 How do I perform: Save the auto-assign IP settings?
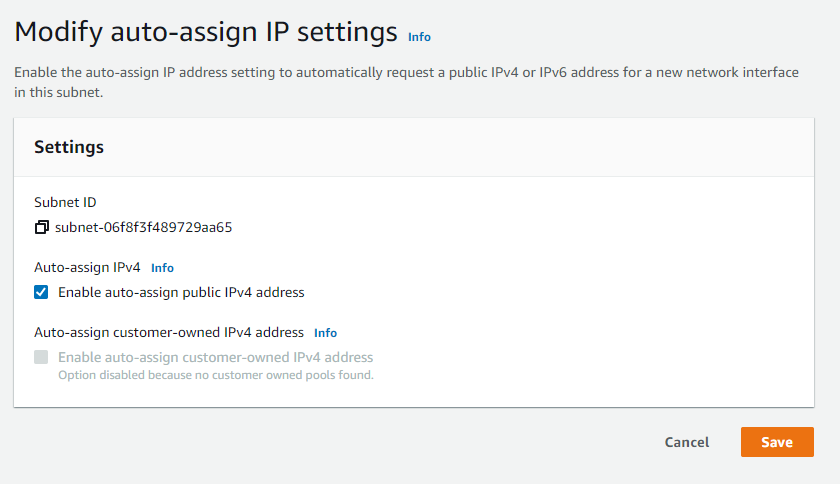pos(776,442)
